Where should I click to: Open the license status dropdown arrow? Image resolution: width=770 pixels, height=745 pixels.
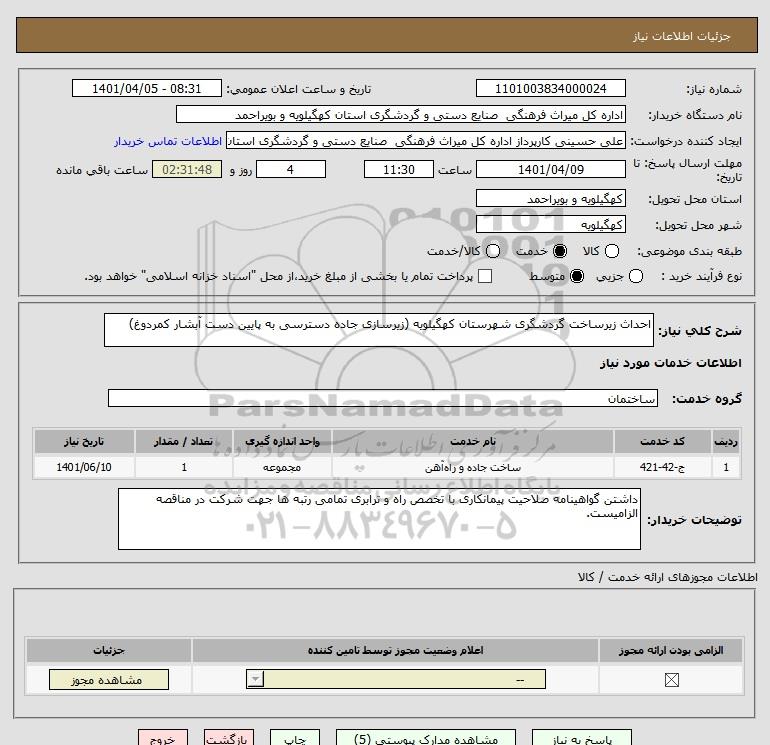pos(255,680)
